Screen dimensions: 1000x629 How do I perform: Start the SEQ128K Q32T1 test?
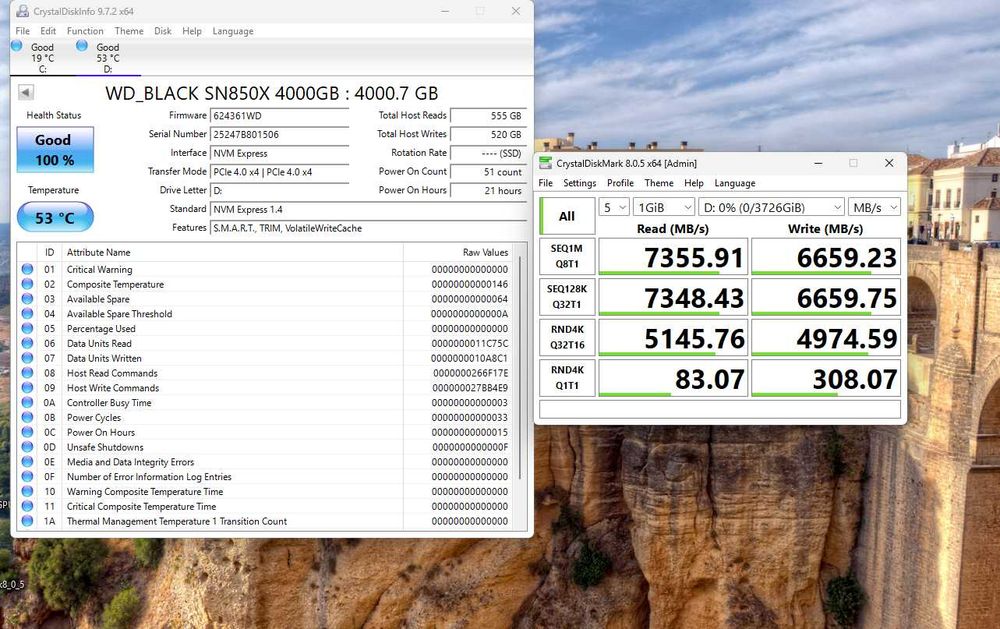click(567, 297)
